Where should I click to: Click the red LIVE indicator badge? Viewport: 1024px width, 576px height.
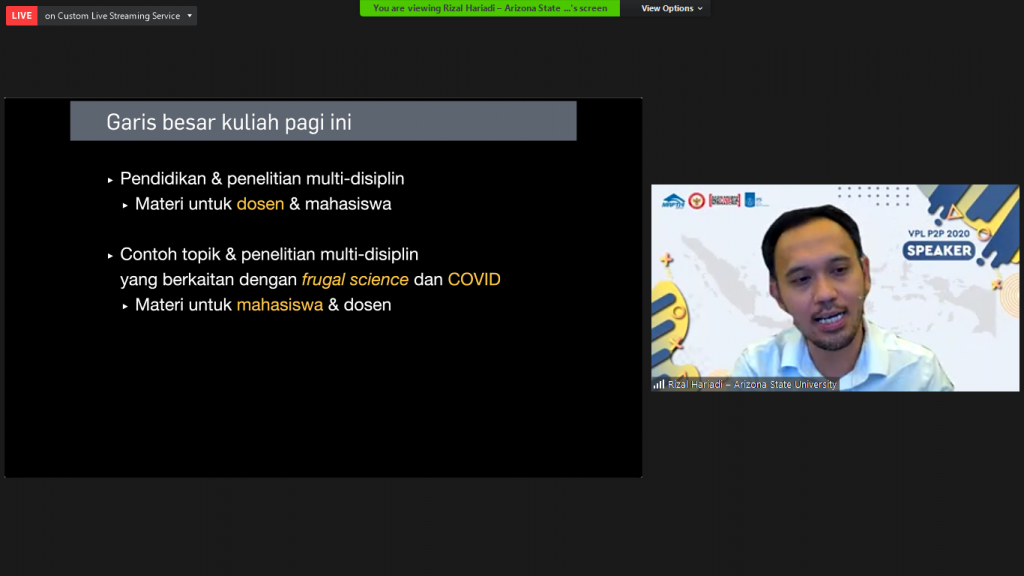[x=22, y=16]
